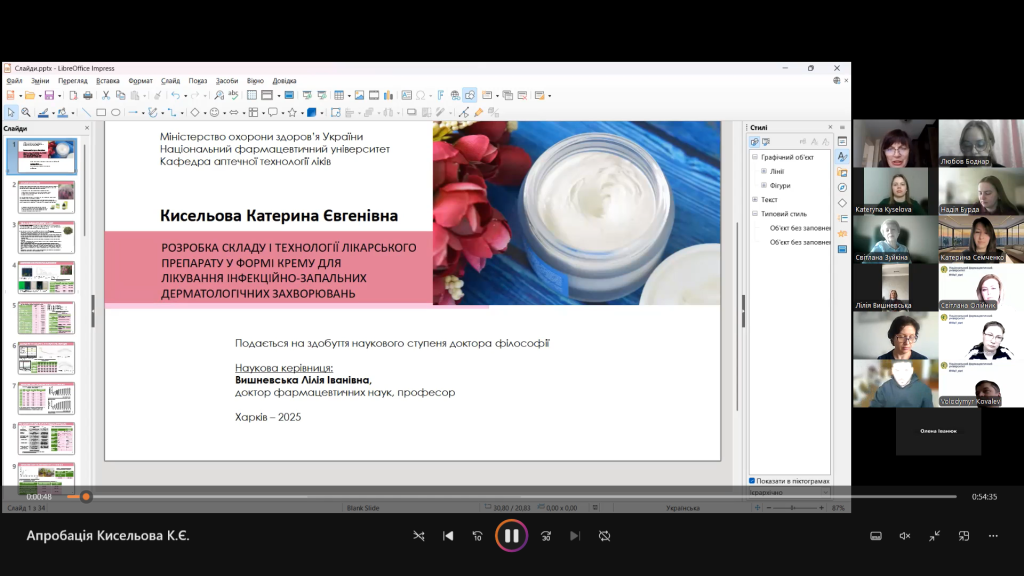Open the symbol shapes smiley dropdown

(224, 113)
